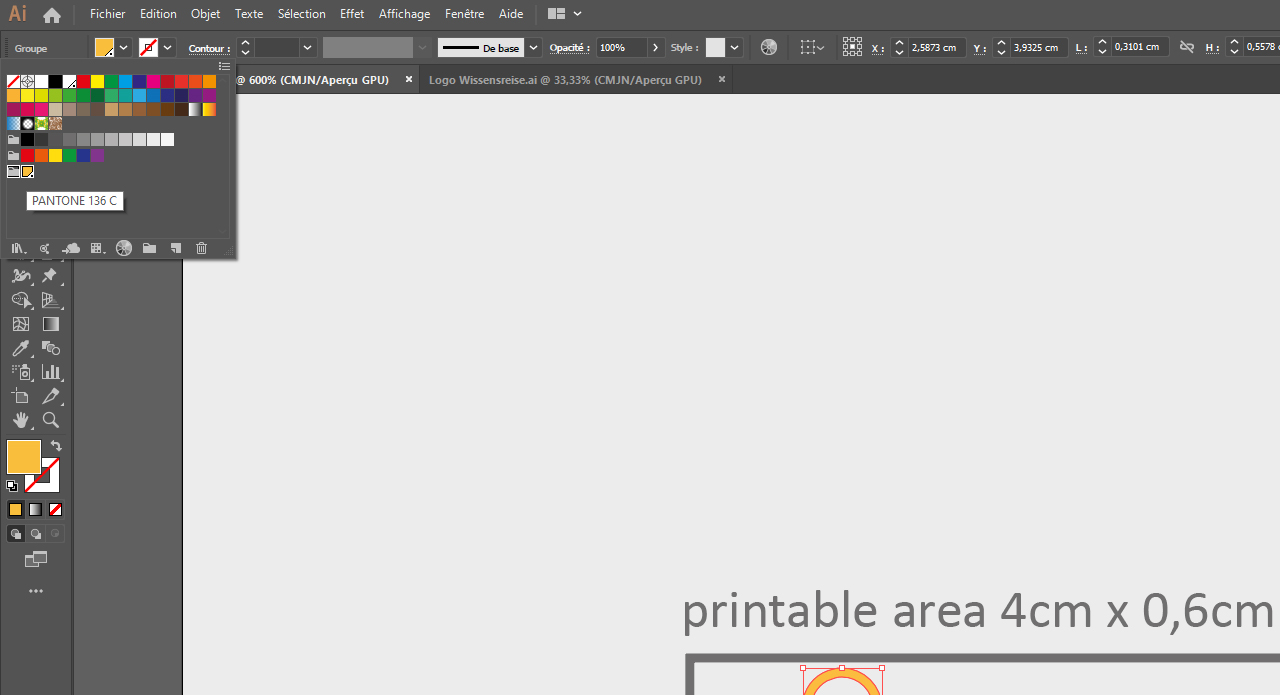Increase the Contour stroke weight stepper

coord(245,42)
